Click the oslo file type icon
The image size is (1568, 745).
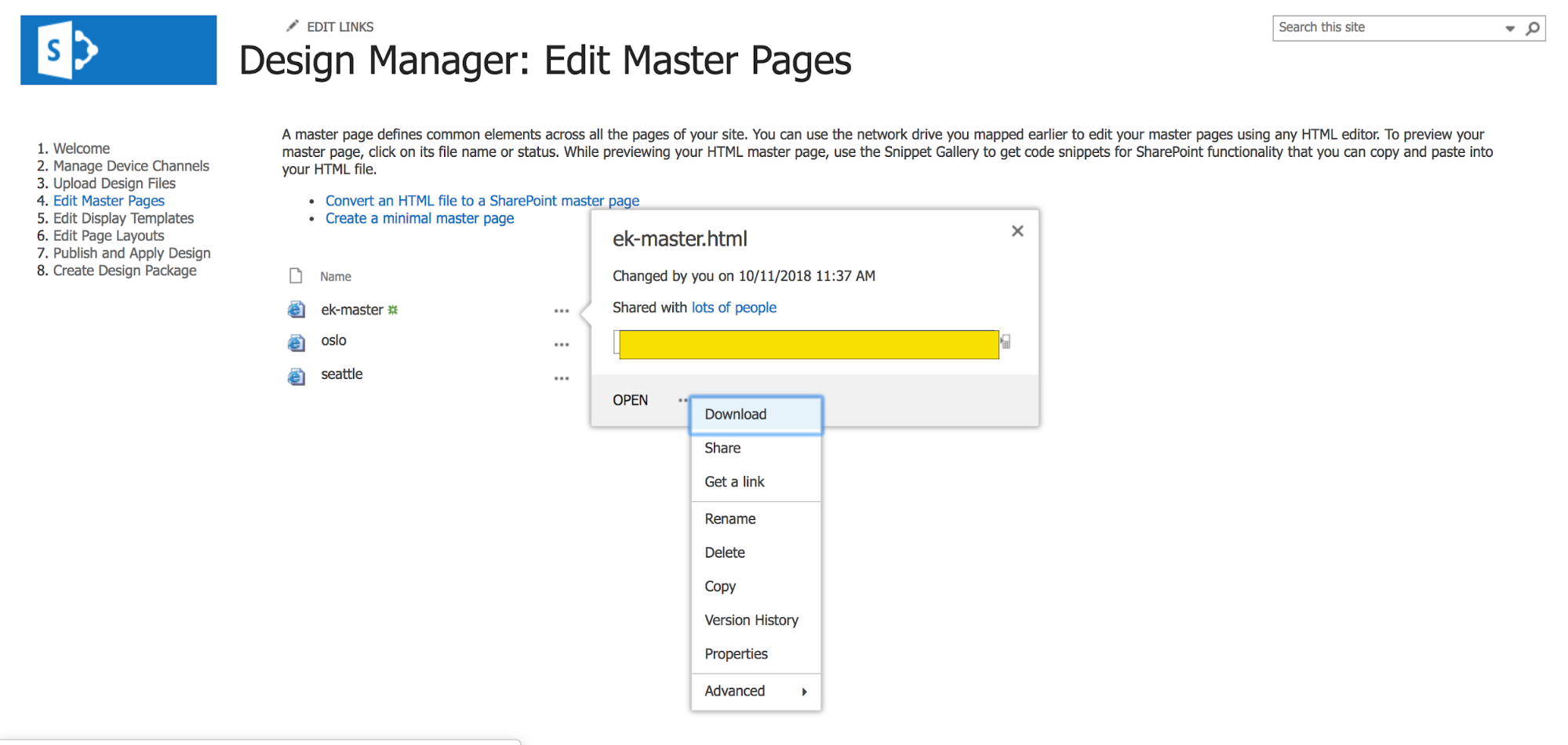pos(296,343)
